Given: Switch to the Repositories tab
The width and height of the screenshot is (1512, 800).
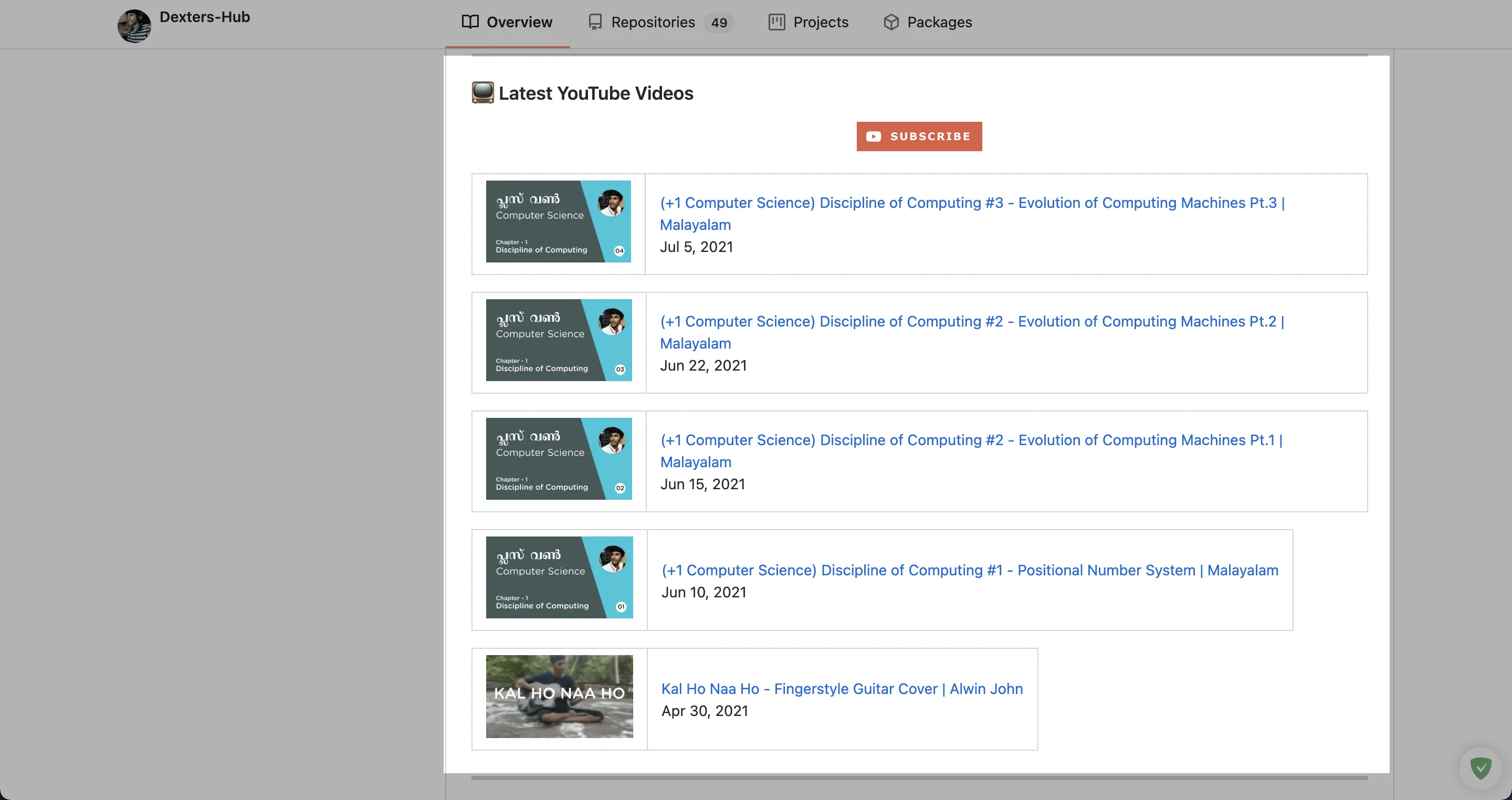Looking at the screenshot, I should point(661,22).
